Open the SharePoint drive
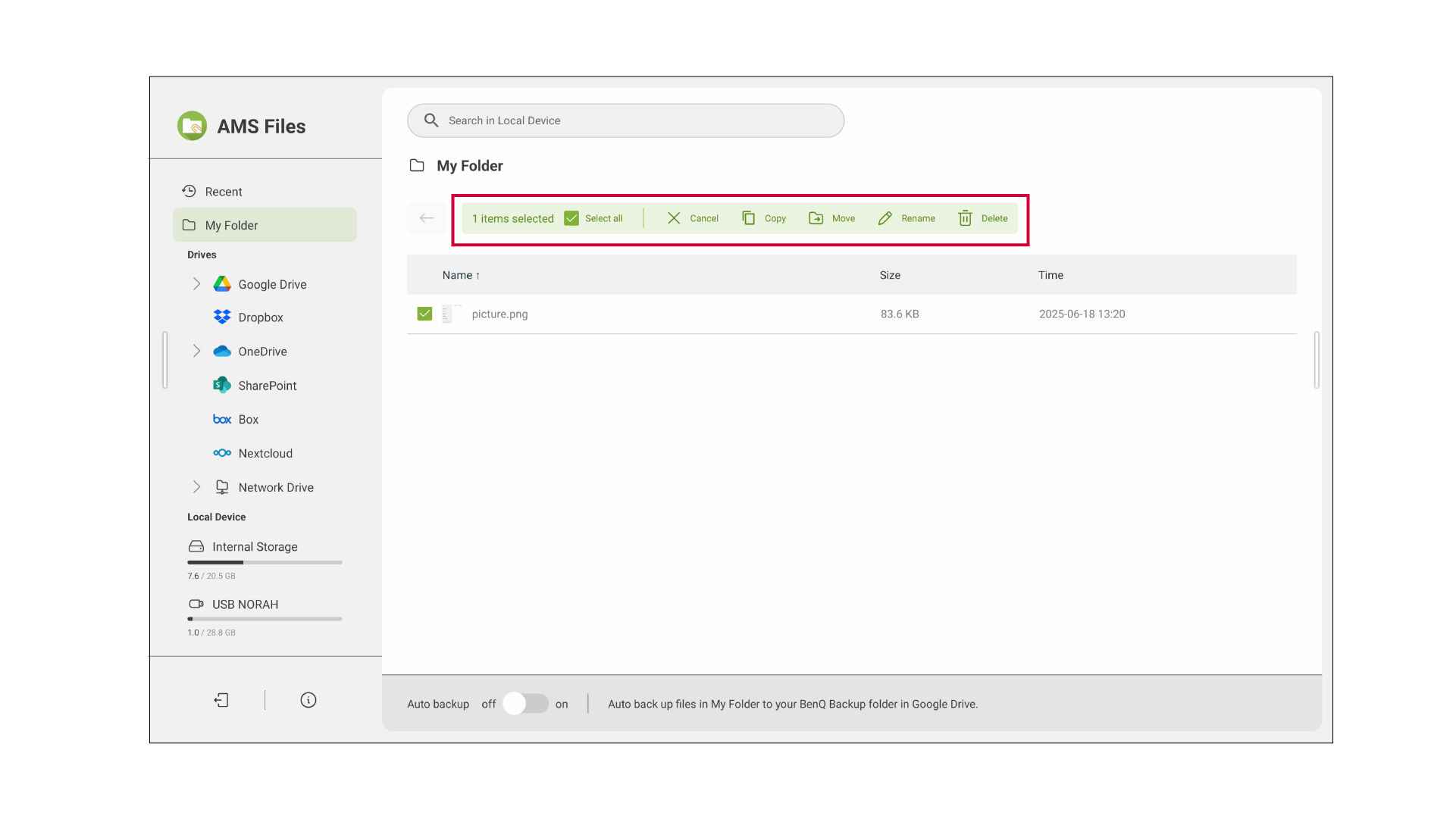This screenshot has width=1456, height=819. coord(267,386)
